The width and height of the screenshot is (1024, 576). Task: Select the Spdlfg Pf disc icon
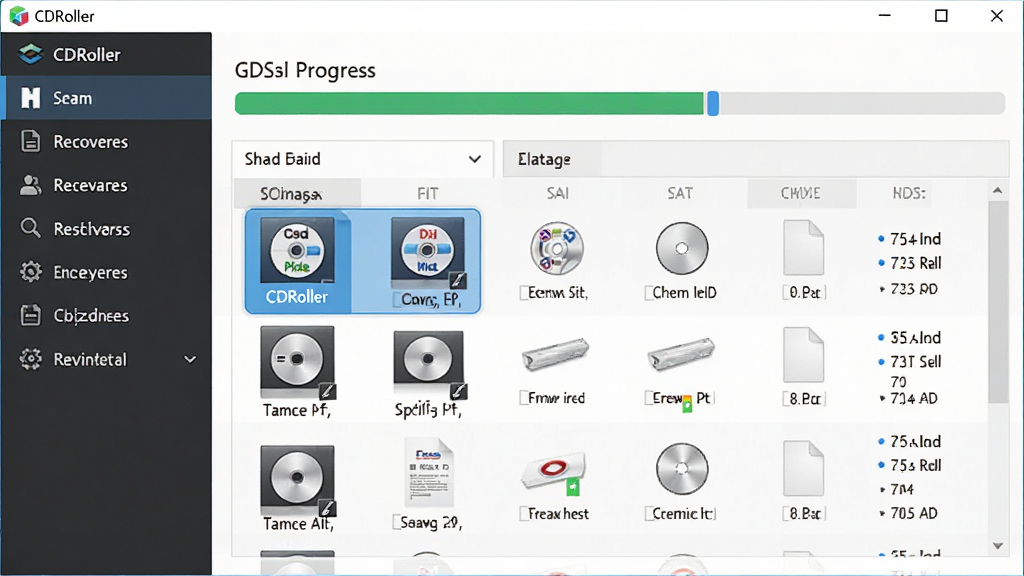[428, 364]
